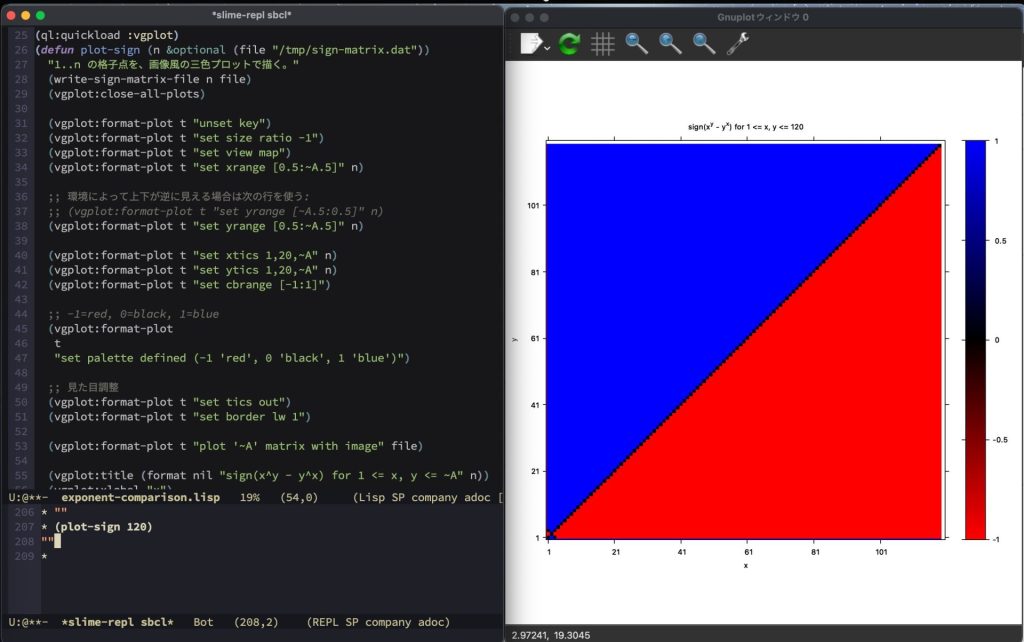This screenshot has height=642, width=1024.
Task: Click the "plot '~A' matrix with image" line
Action: 235,446
